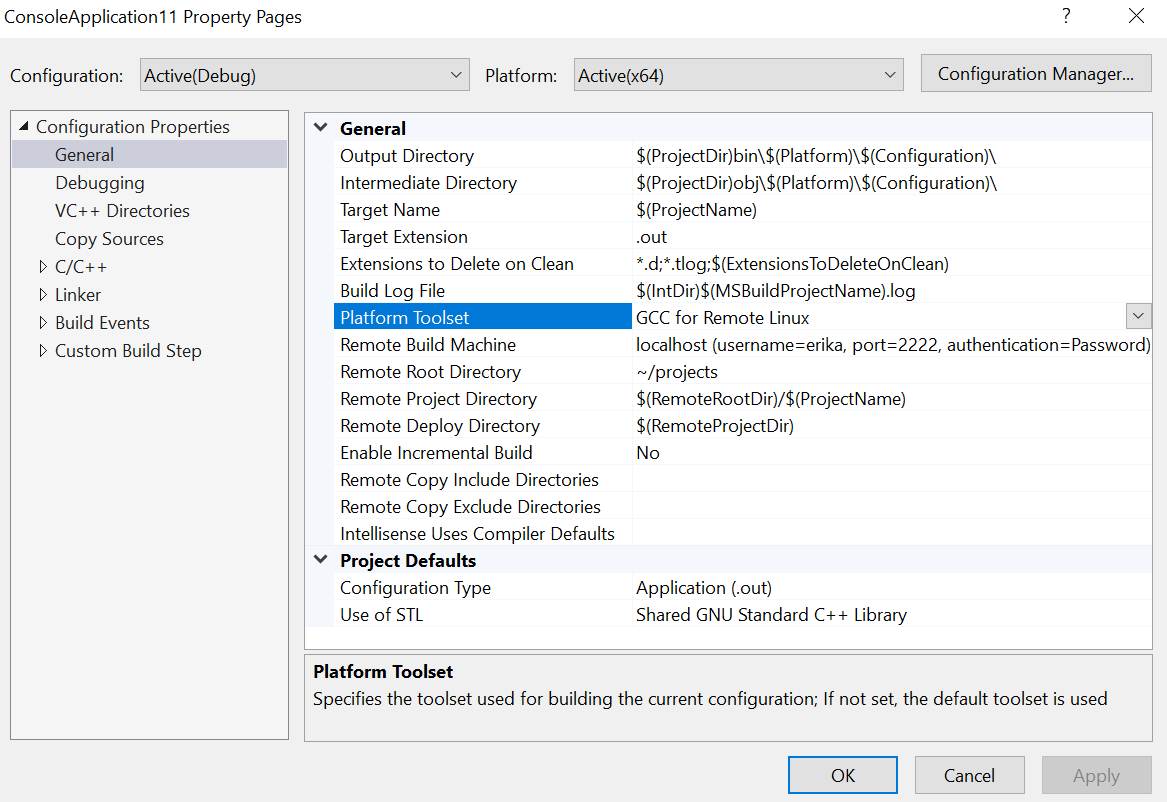Expand the Linker node arrow
Screen dimensions: 1167x802
coord(43,295)
